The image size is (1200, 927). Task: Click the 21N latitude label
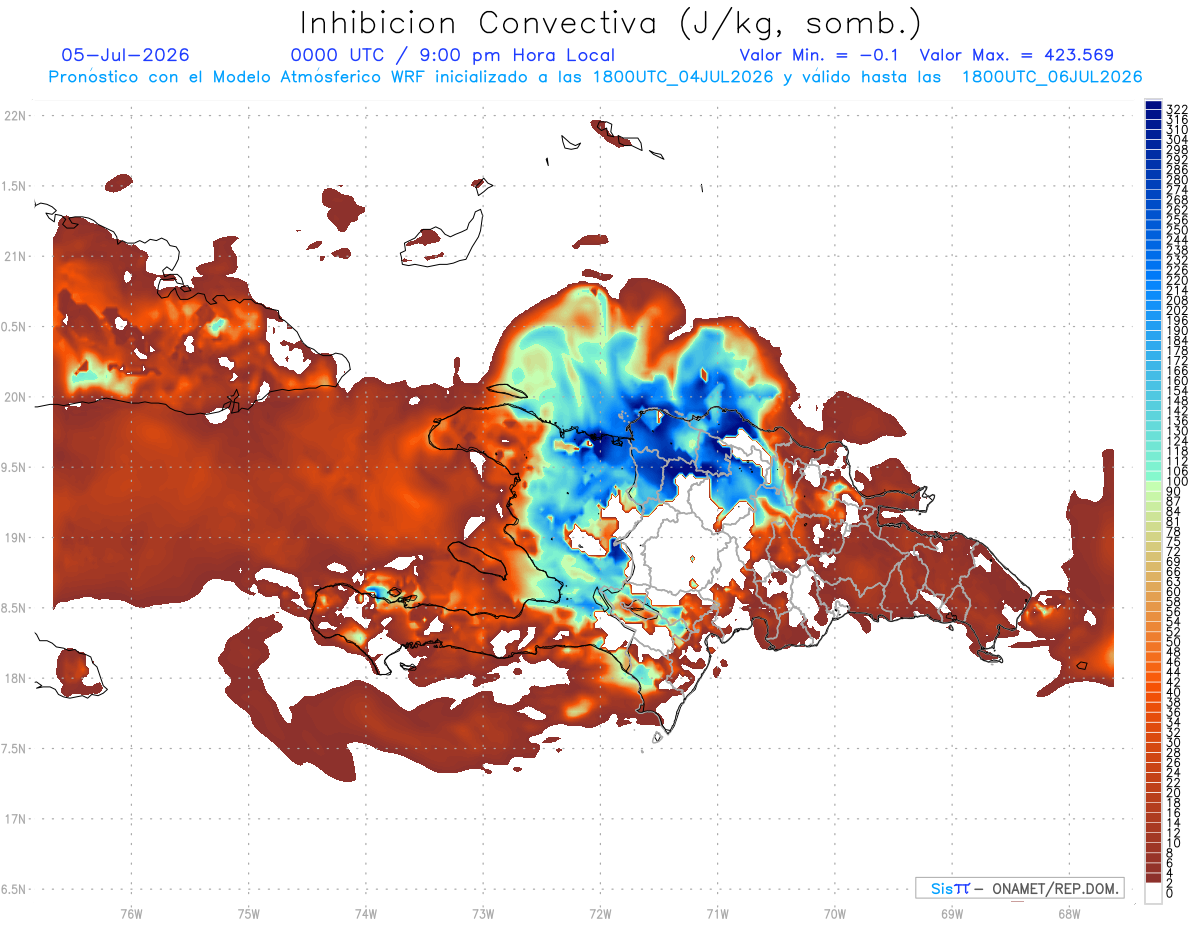click(16, 257)
